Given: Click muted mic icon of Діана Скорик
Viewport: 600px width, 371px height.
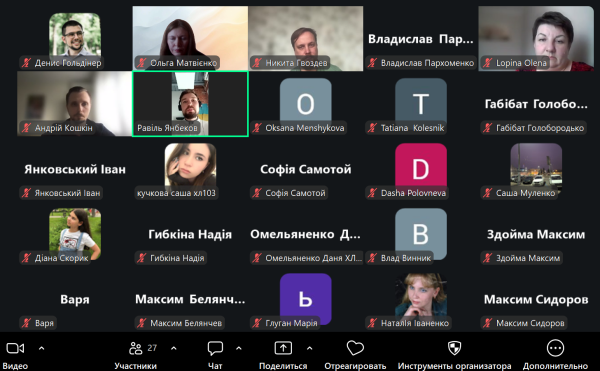Looking at the screenshot, I should 26,258.
